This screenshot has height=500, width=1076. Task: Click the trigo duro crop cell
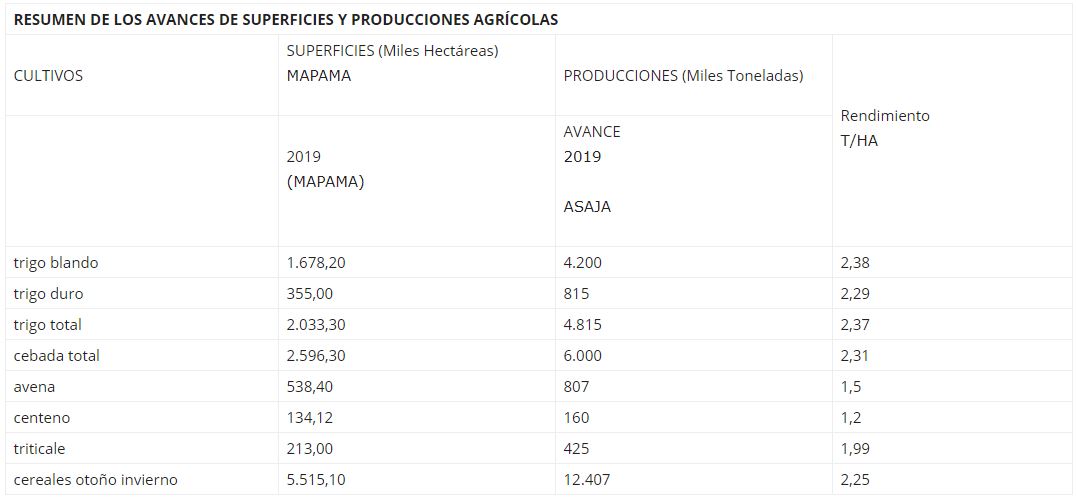(x=48, y=294)
